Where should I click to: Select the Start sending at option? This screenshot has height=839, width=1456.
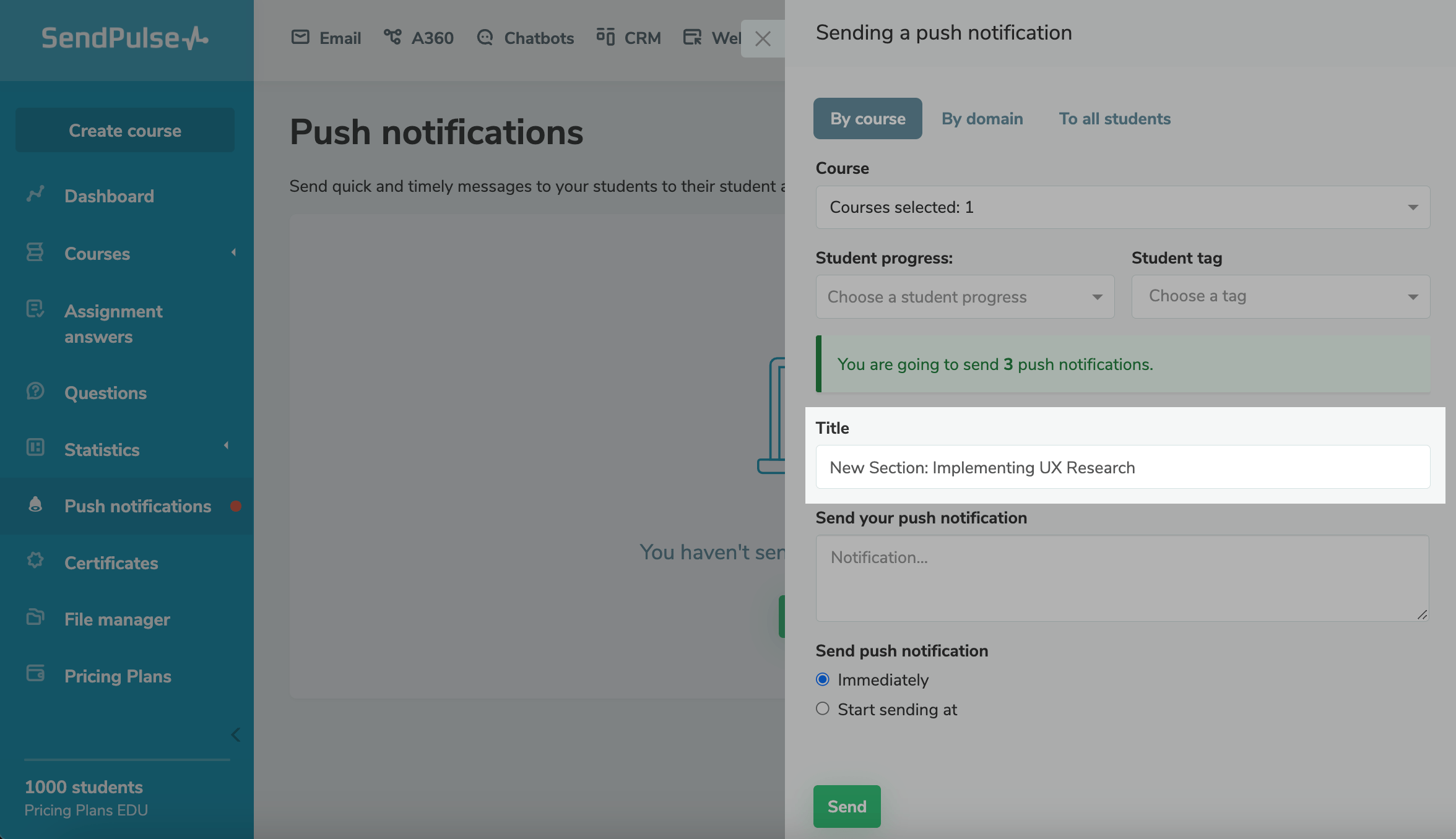pyautogui.click(x=823, y=709)
